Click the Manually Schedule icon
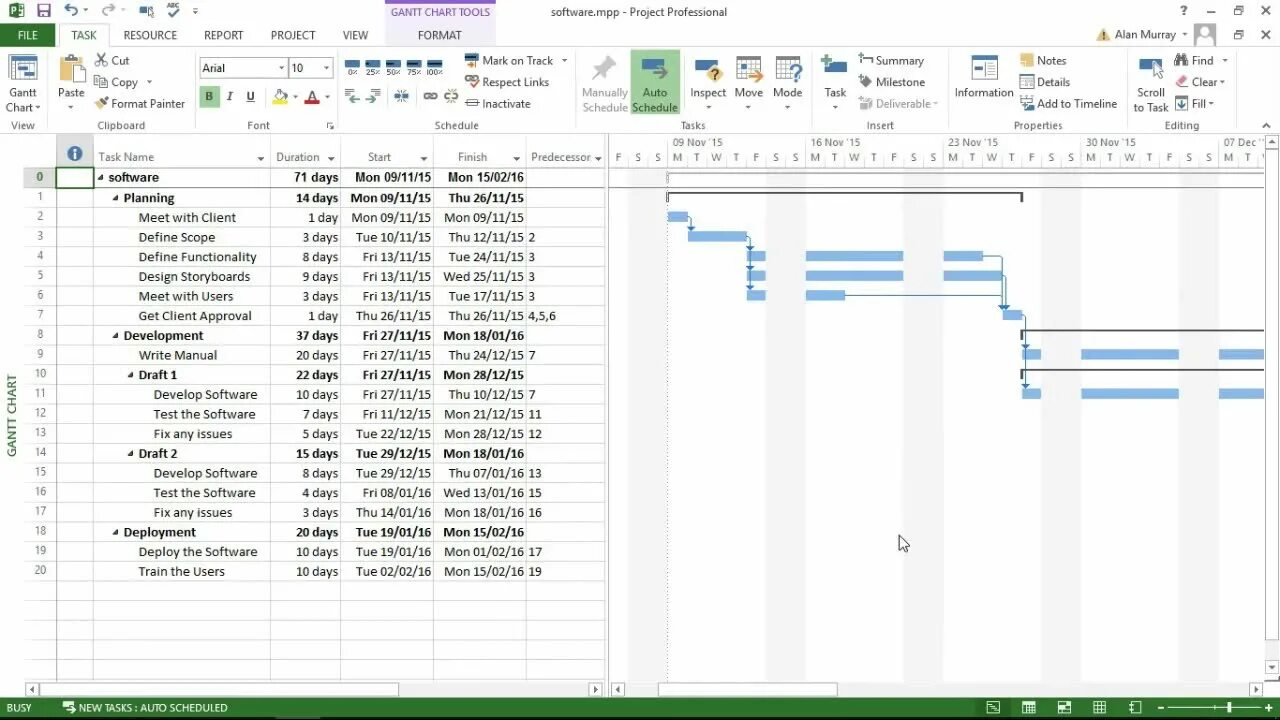The image size is (1280, 720). pyautogui.click(x=604, y=80)
